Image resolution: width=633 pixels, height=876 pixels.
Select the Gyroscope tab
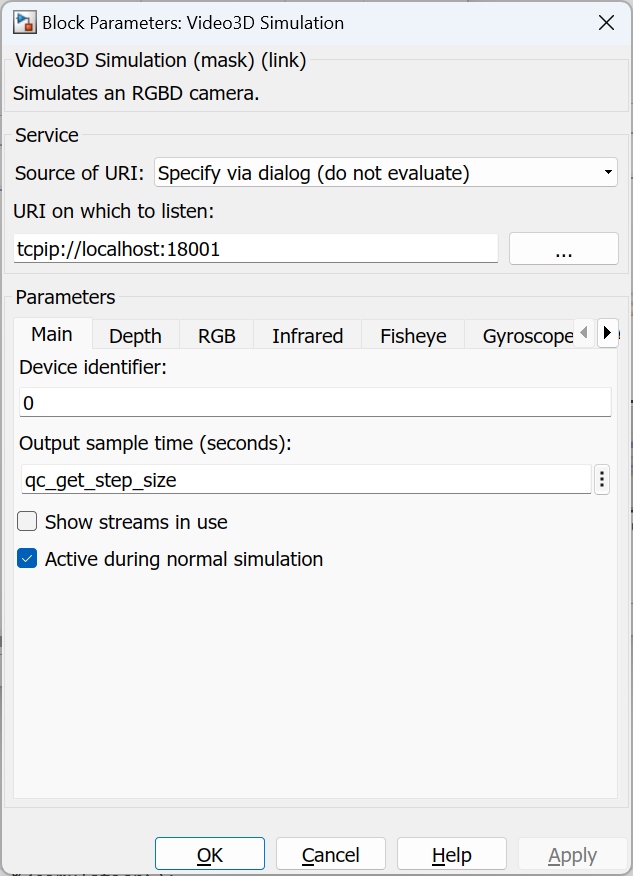click(527, 336)
